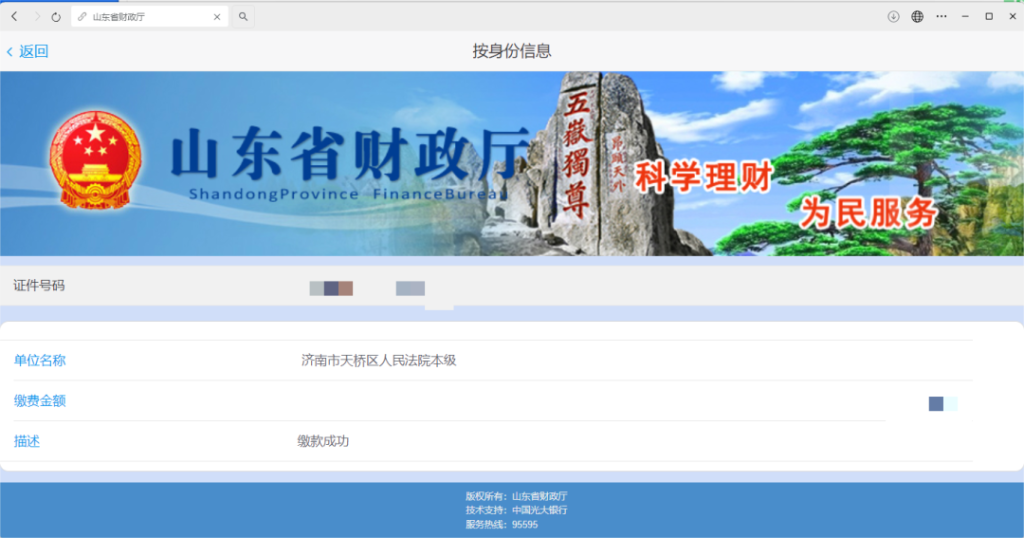
Task: Open the downloads icon in title bar
Action: [894, 17]
